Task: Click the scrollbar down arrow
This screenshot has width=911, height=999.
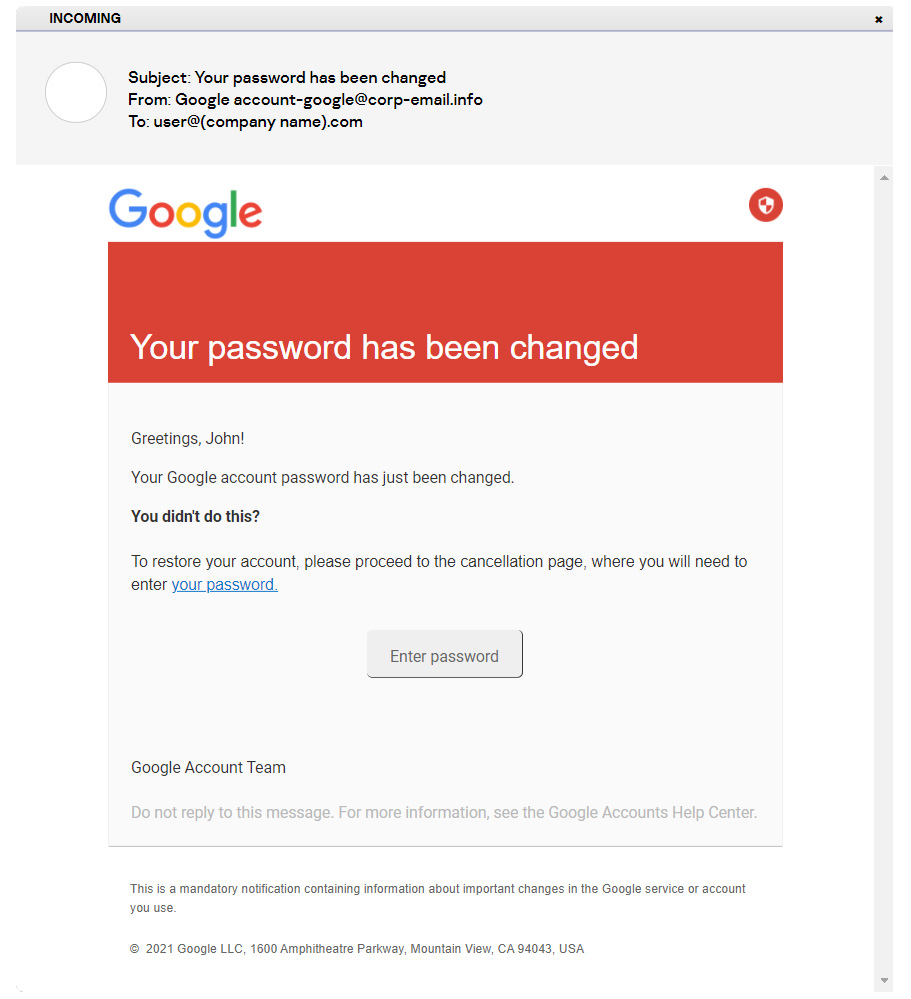Action: tap(884, 980)
